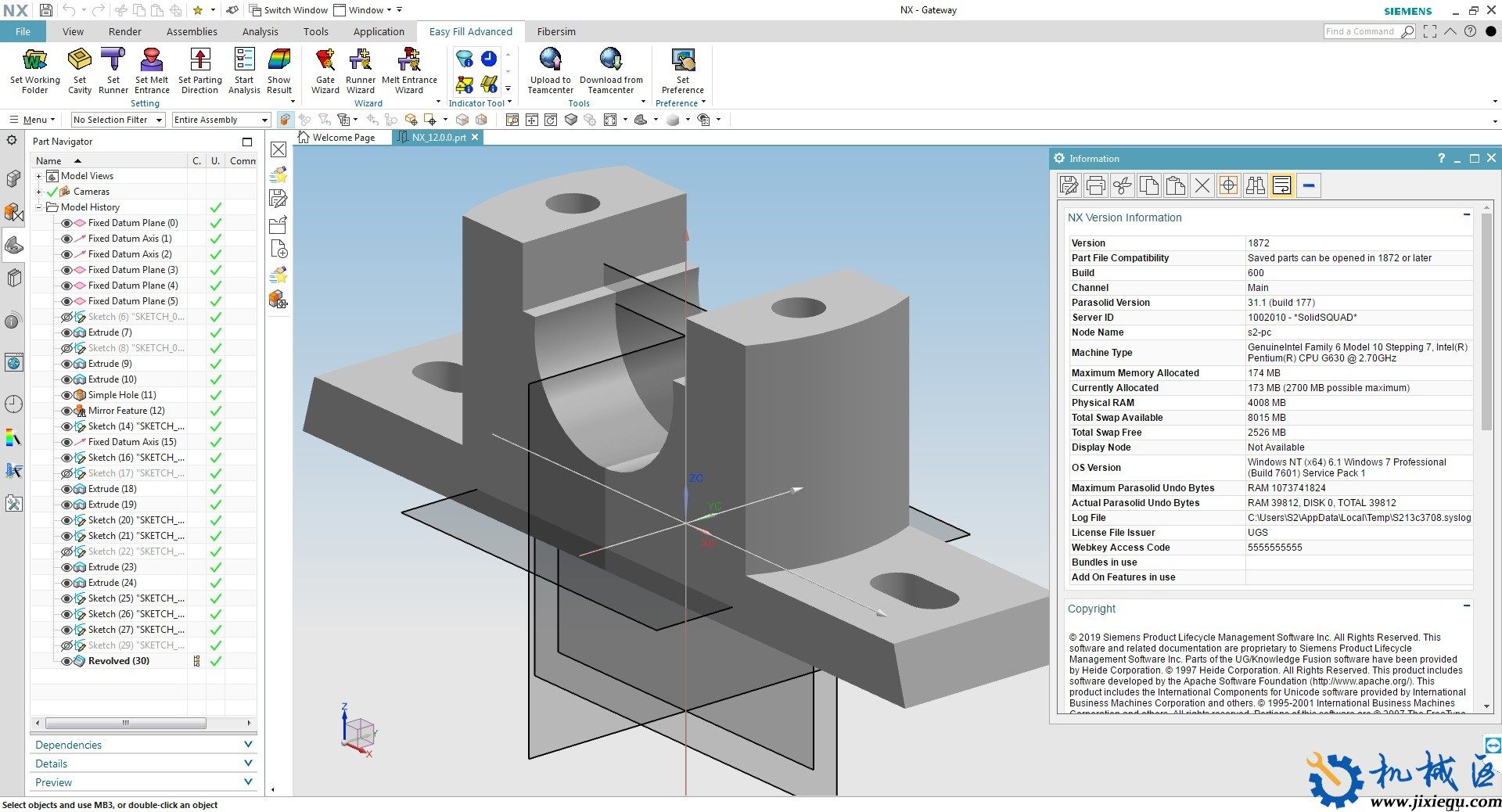Toggle visibility of Fixed Datum Plane (0)

[66, 223]
